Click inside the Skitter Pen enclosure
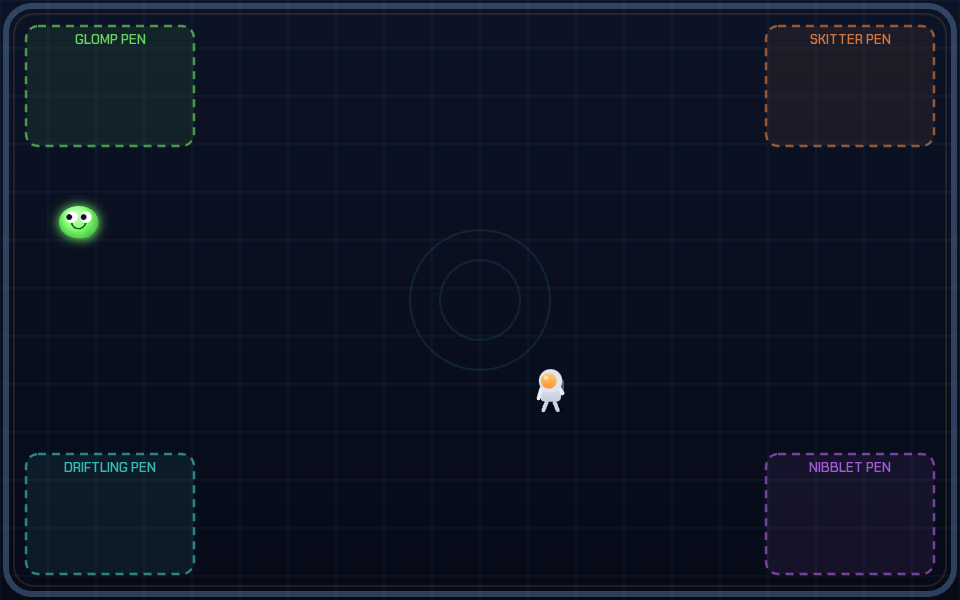Screen dimensions: 960x600 [850, 86]
